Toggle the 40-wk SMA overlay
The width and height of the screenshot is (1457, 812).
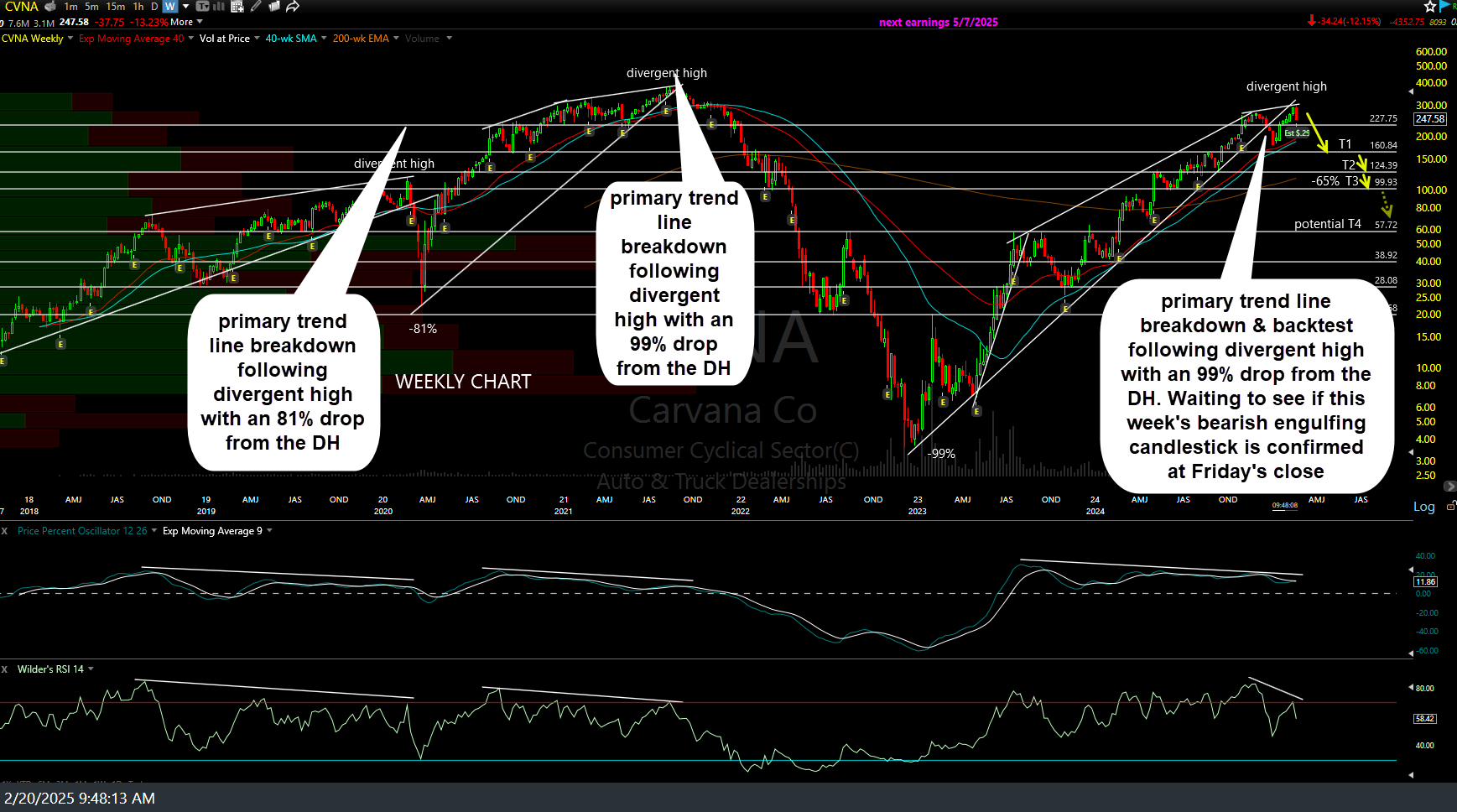[290, 38]
